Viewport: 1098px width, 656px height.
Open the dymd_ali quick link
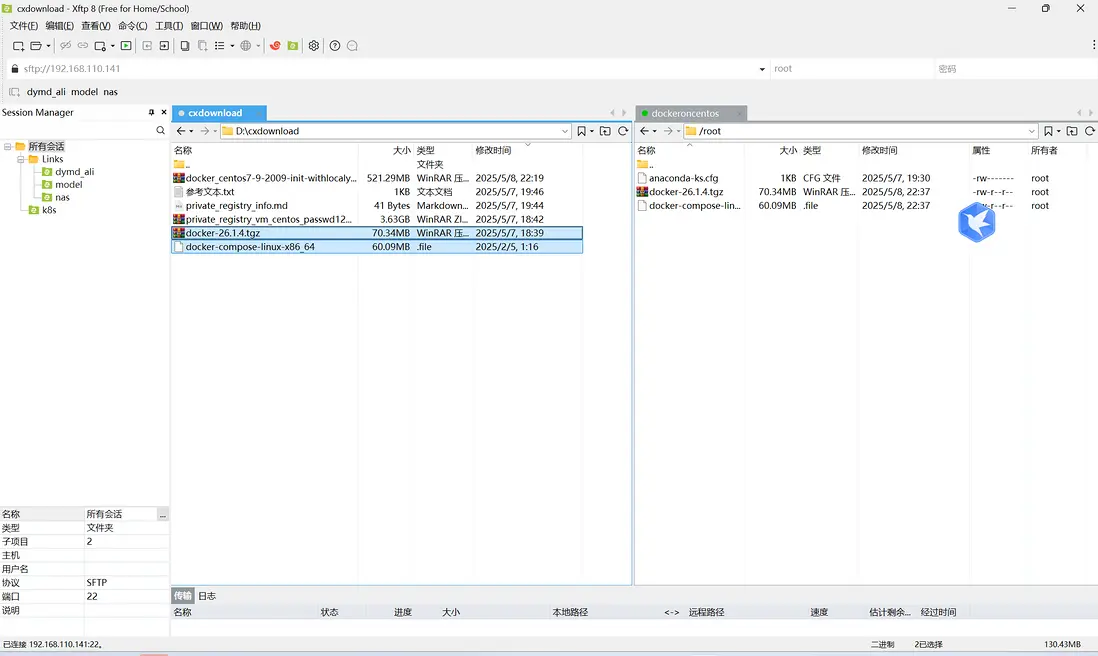click(46, 92)
